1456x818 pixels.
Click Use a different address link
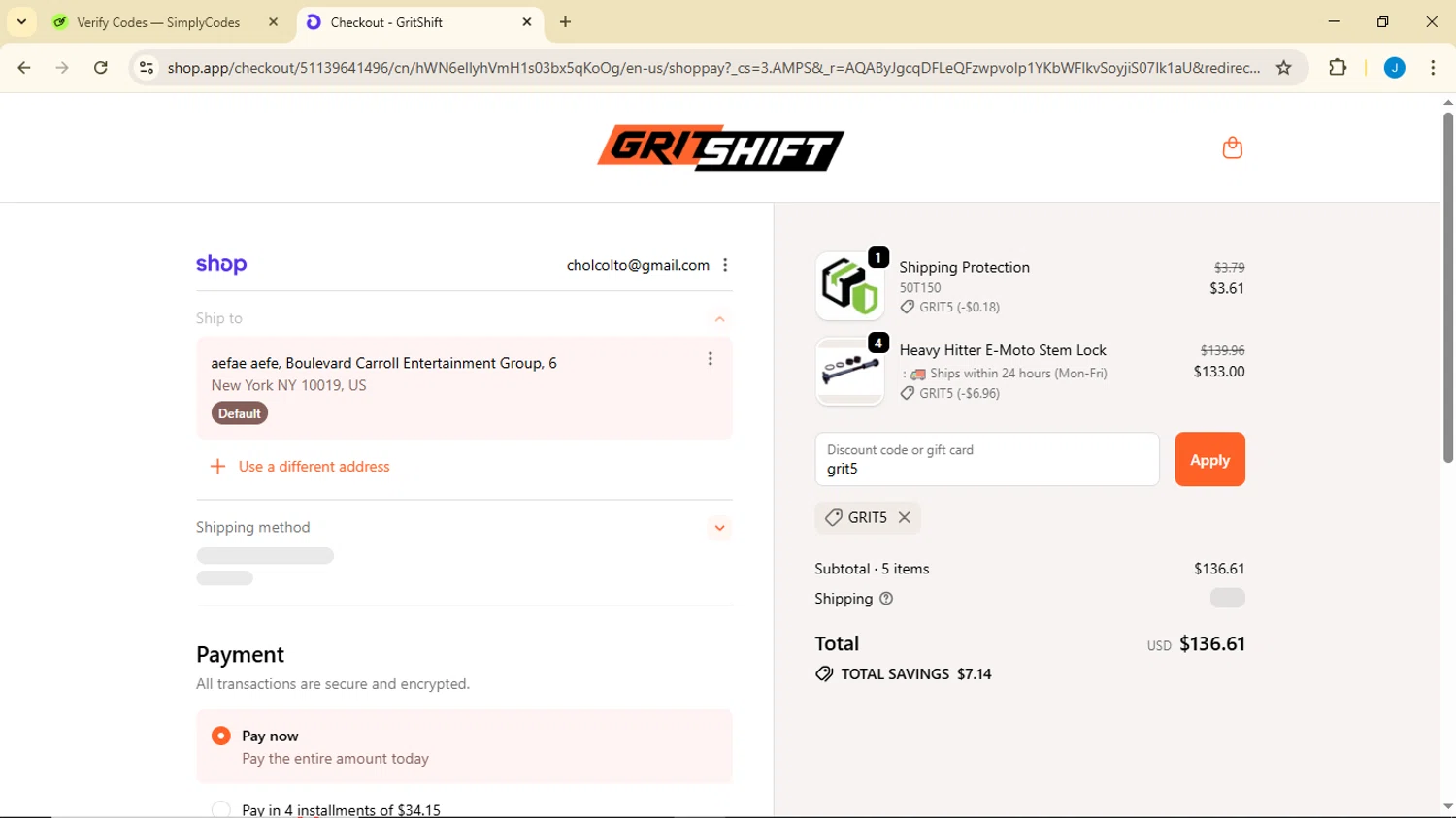coord(314,467)
